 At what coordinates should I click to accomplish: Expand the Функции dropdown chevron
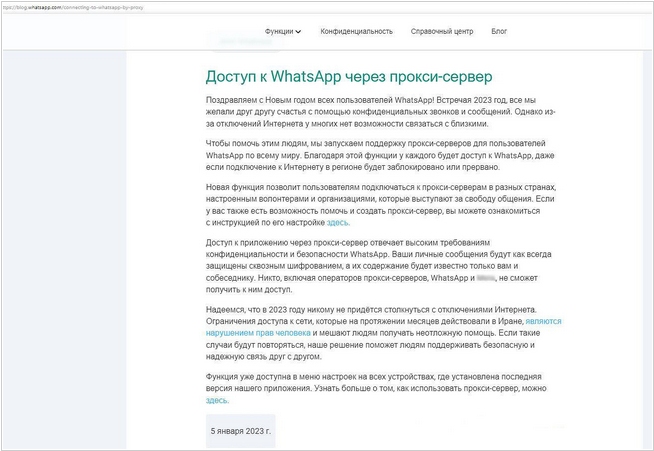click(x=298, y=32)
